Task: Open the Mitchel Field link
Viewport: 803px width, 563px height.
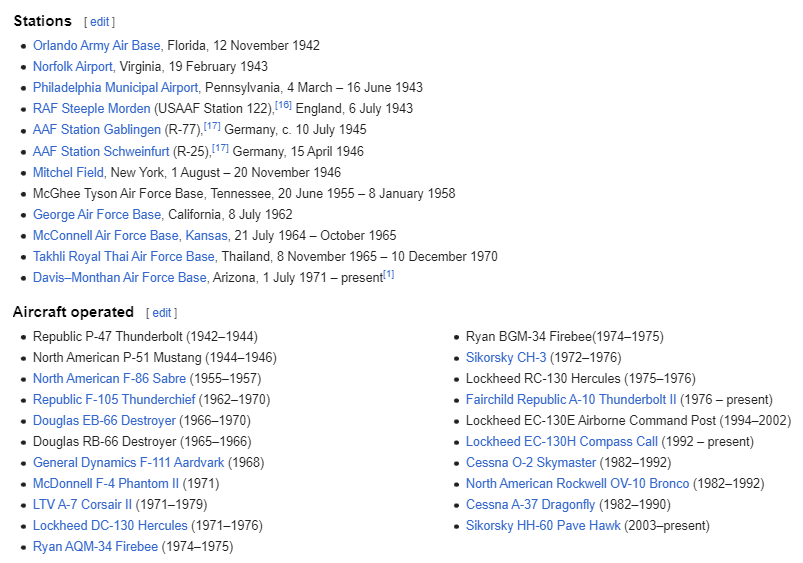Action: (x=68, y=173)
